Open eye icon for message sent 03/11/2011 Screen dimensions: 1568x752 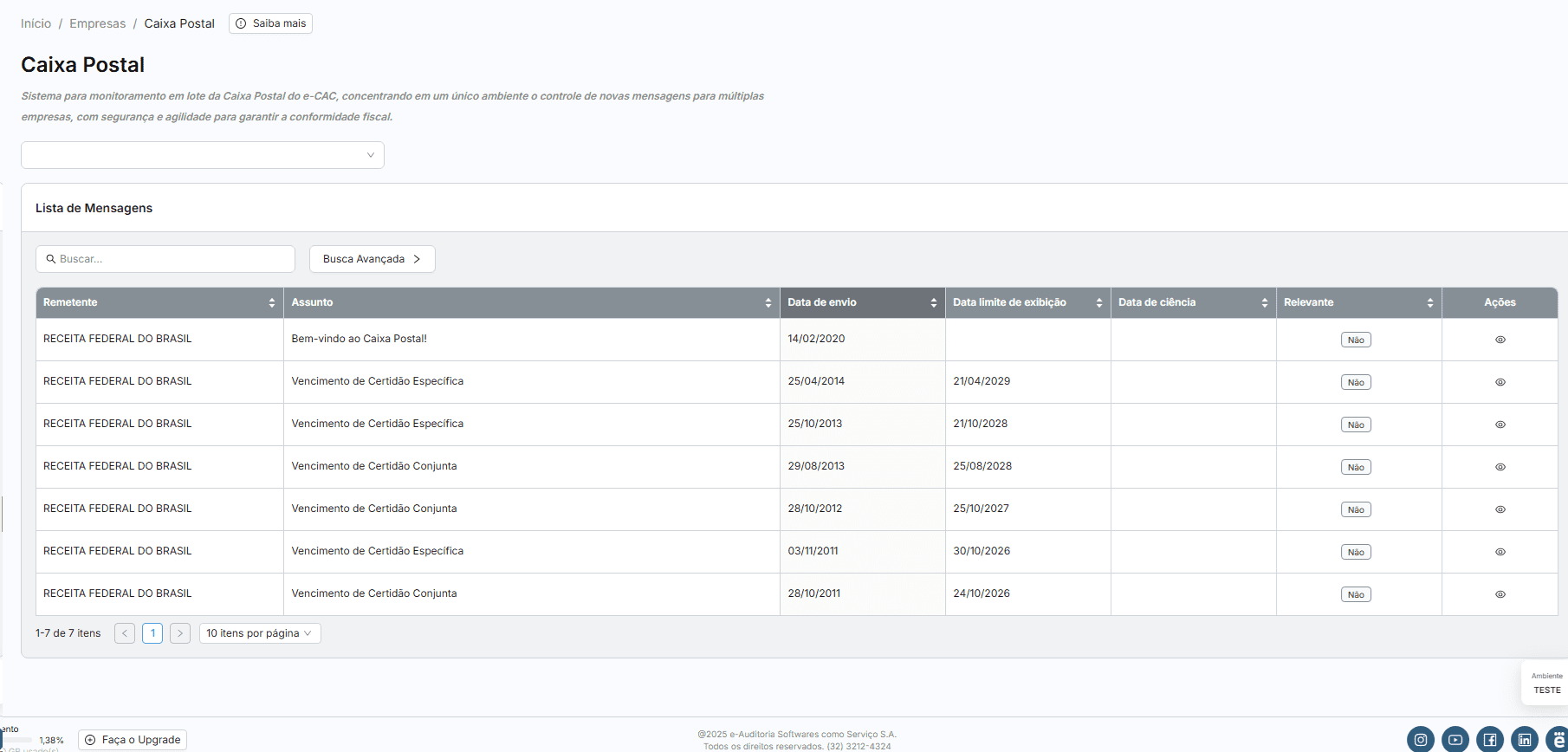coord(1500,552)
